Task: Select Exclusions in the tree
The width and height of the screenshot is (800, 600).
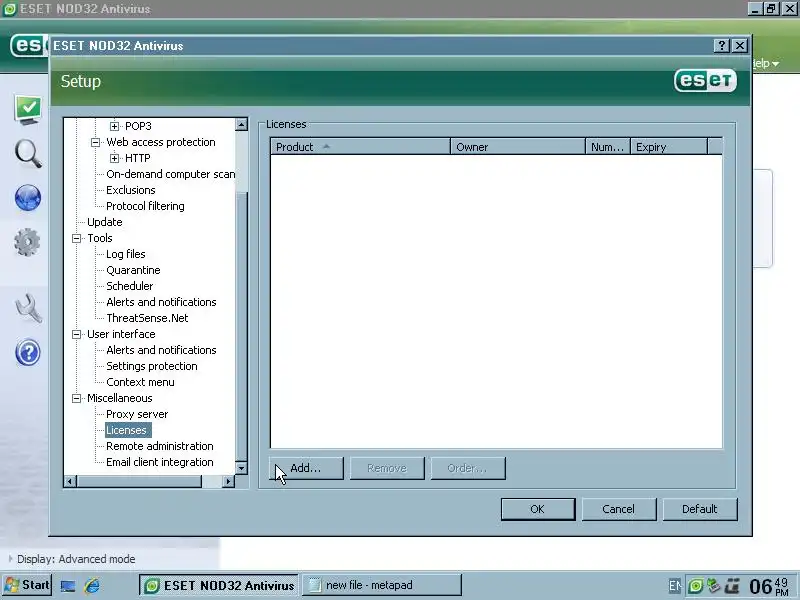Action: (x=131, y=190)
